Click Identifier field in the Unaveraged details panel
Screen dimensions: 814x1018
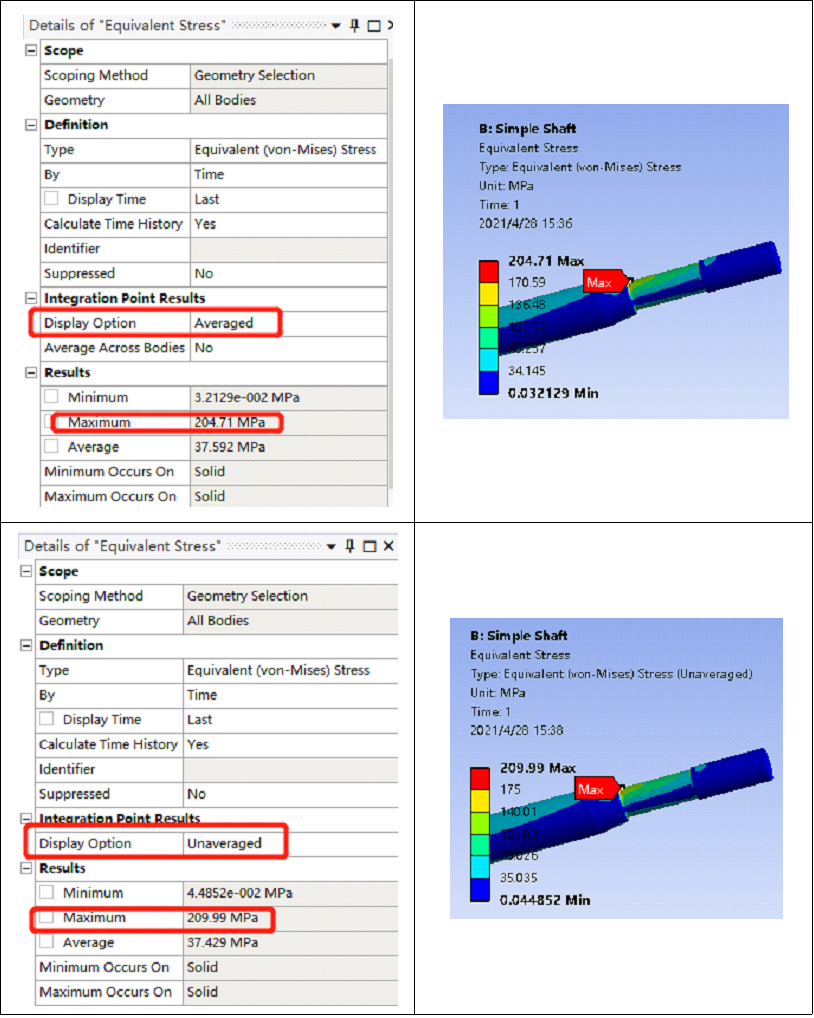[x=291, y=769]
